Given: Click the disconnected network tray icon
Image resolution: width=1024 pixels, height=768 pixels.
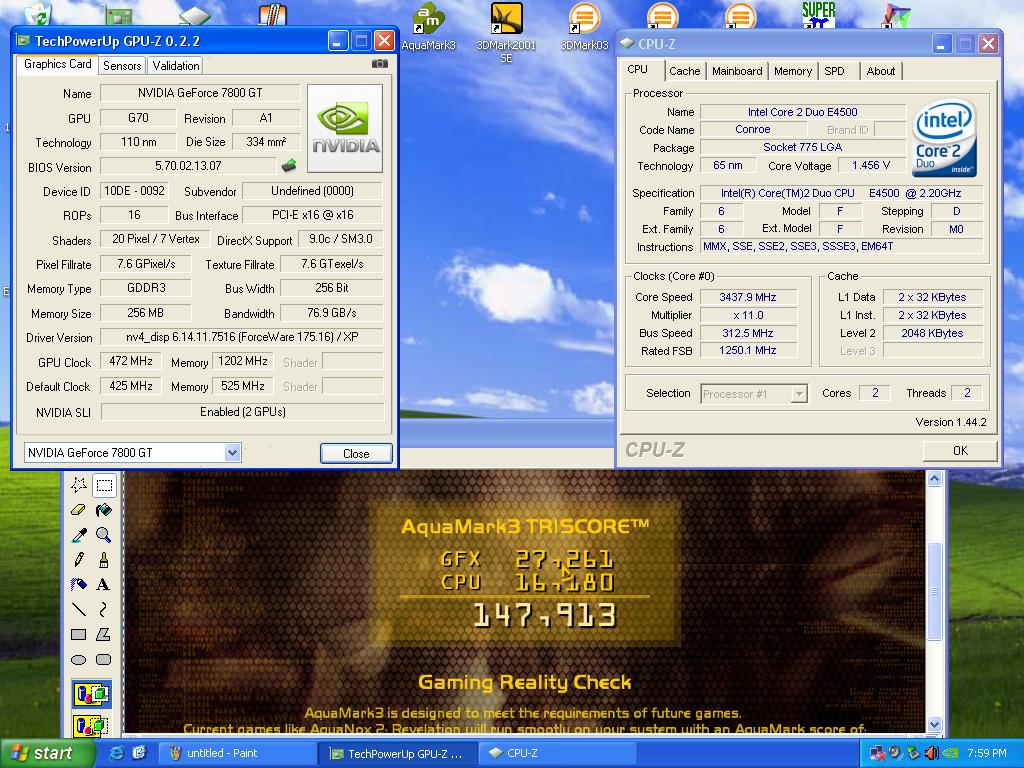Looking at the screenshot, I should (x=878, y=753).
